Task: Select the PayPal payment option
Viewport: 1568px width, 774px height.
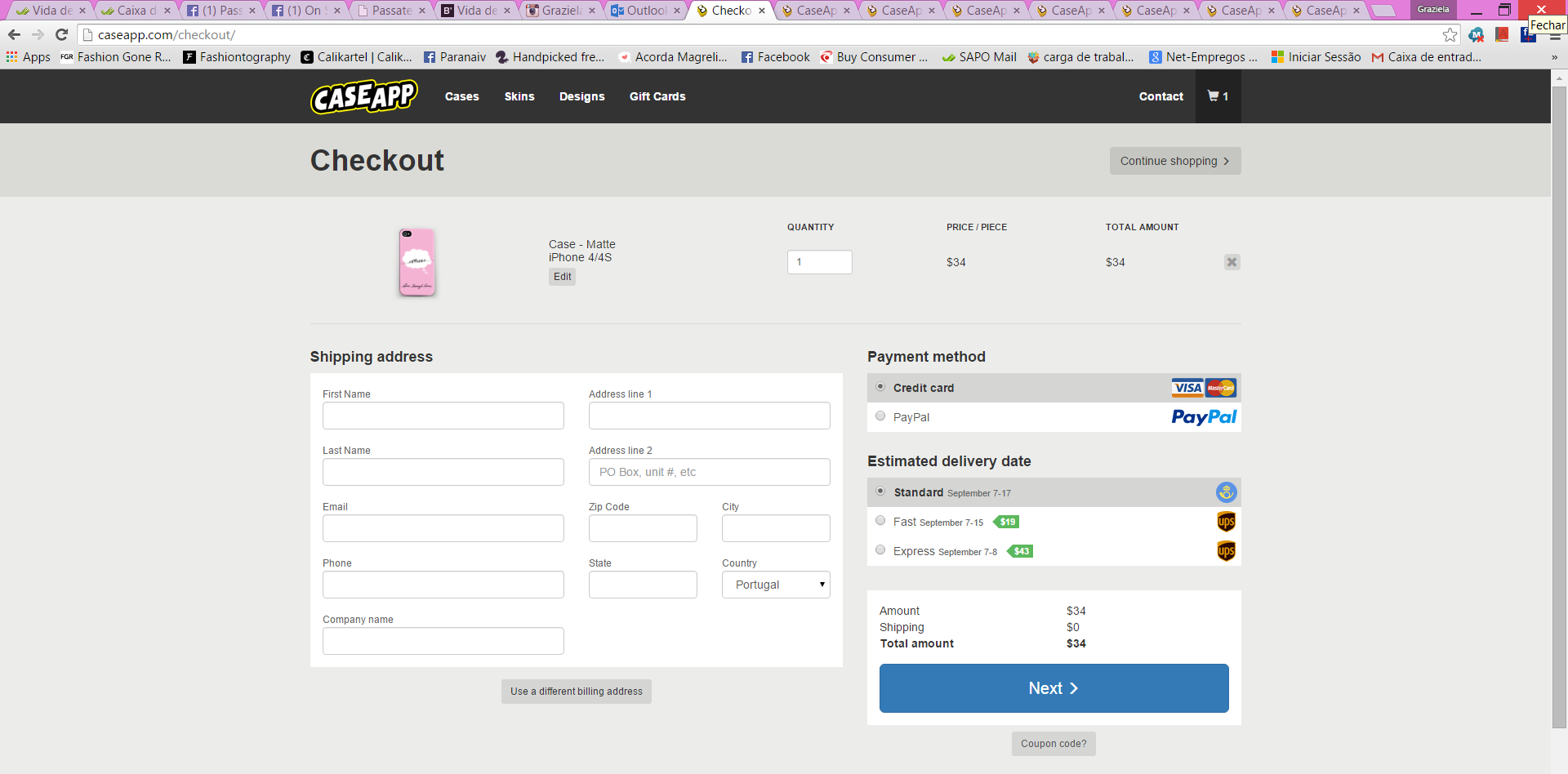Action: [880, 416]
